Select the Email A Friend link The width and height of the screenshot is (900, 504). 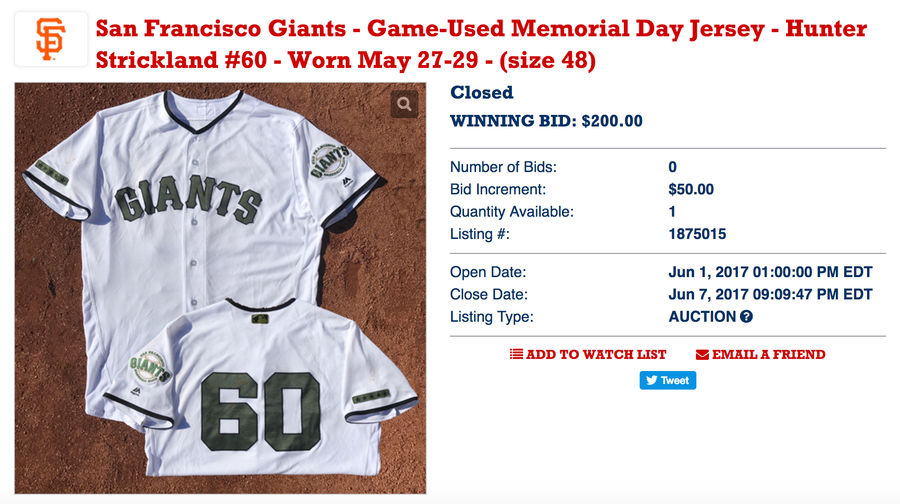tap(761, 354)
